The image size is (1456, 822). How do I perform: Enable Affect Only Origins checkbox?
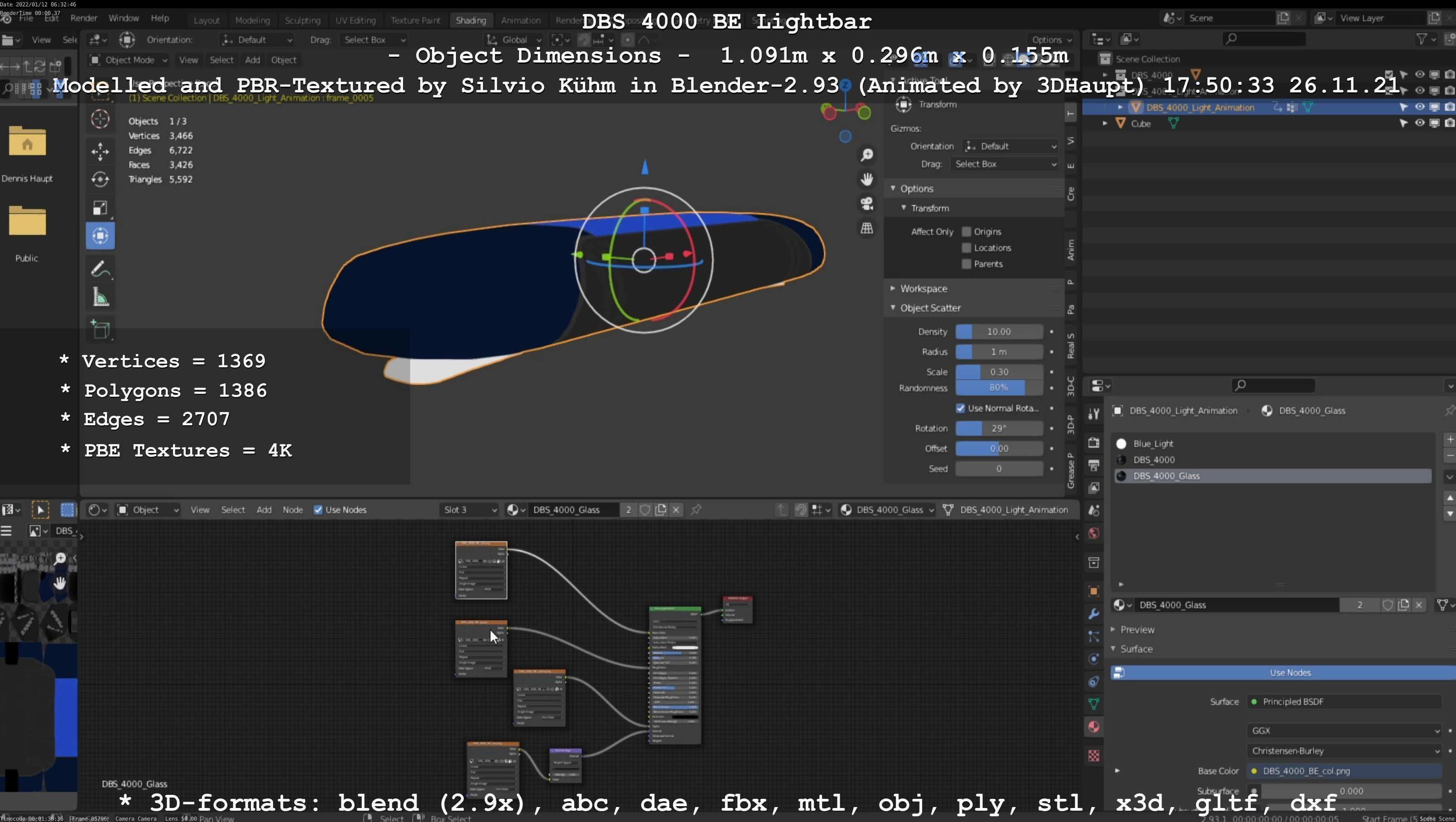click(966, 231)
